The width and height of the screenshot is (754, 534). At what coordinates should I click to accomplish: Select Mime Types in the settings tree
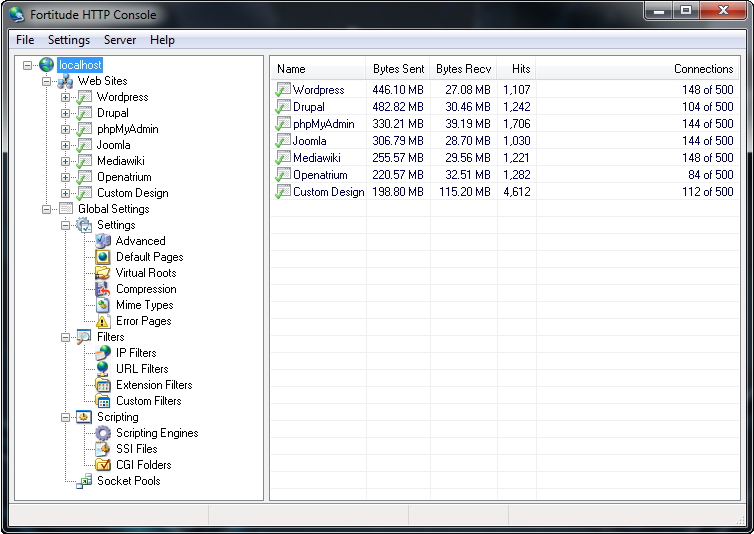coord(144,305)
